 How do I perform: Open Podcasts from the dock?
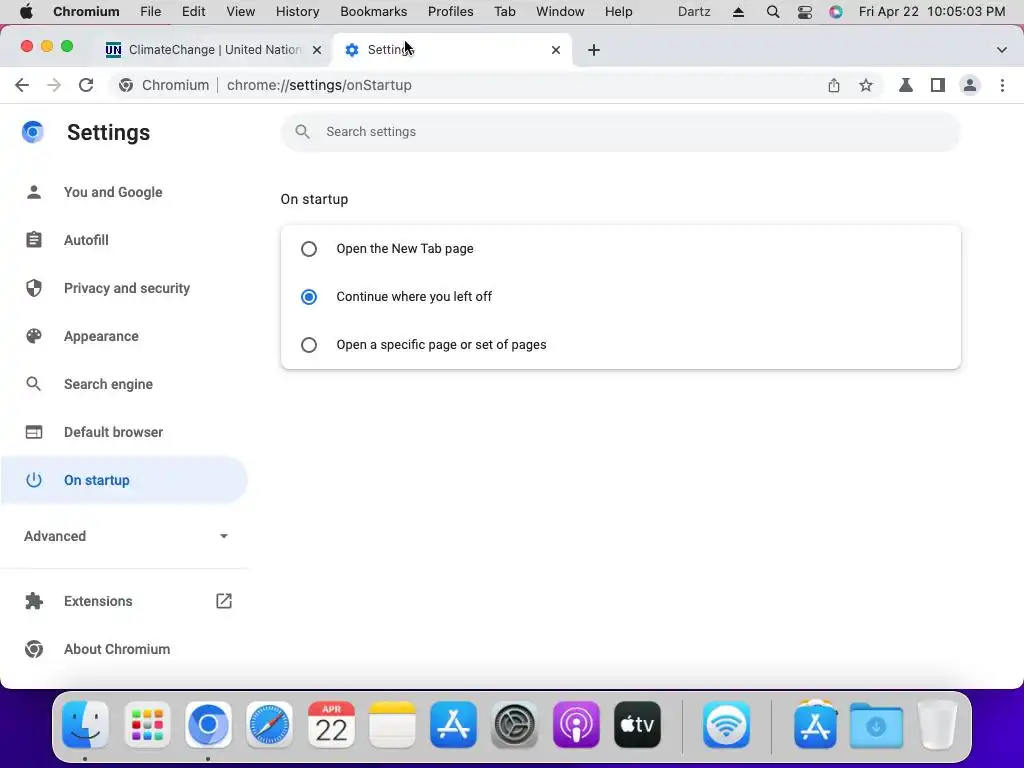point(576,725)
